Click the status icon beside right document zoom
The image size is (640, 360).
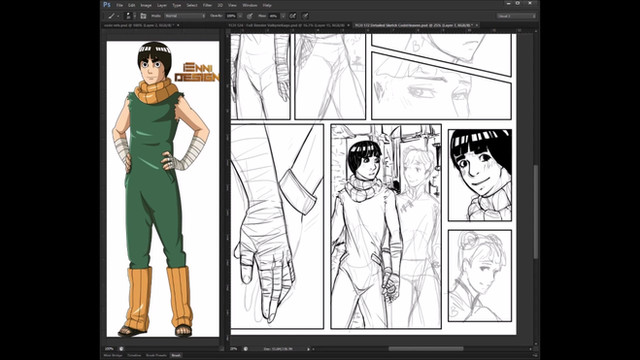point(246,349)
